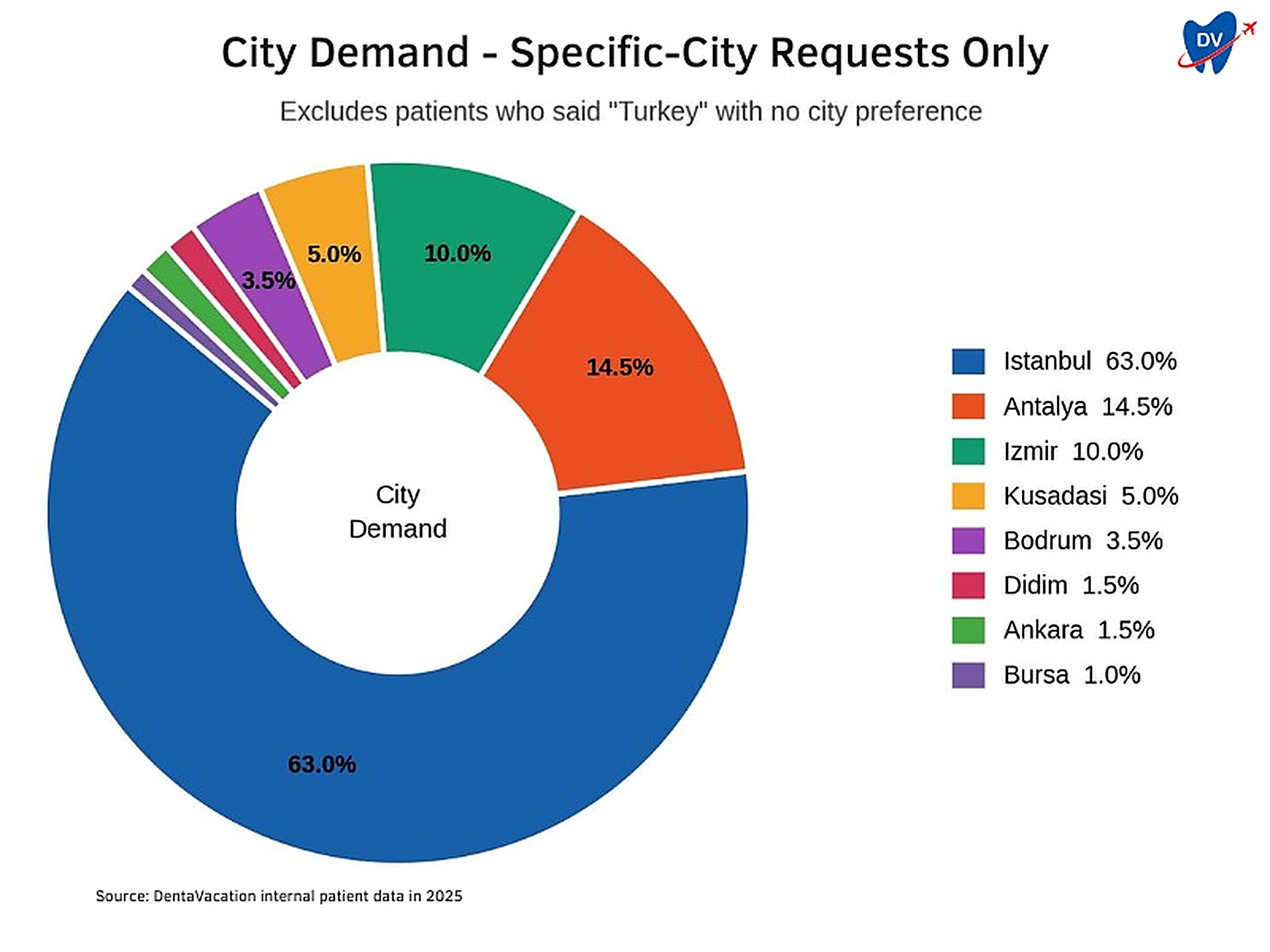Select the 'Ankara 1.5%' legend label
The height and width of the screenshot is (952, 1270).
(1079, 630)
